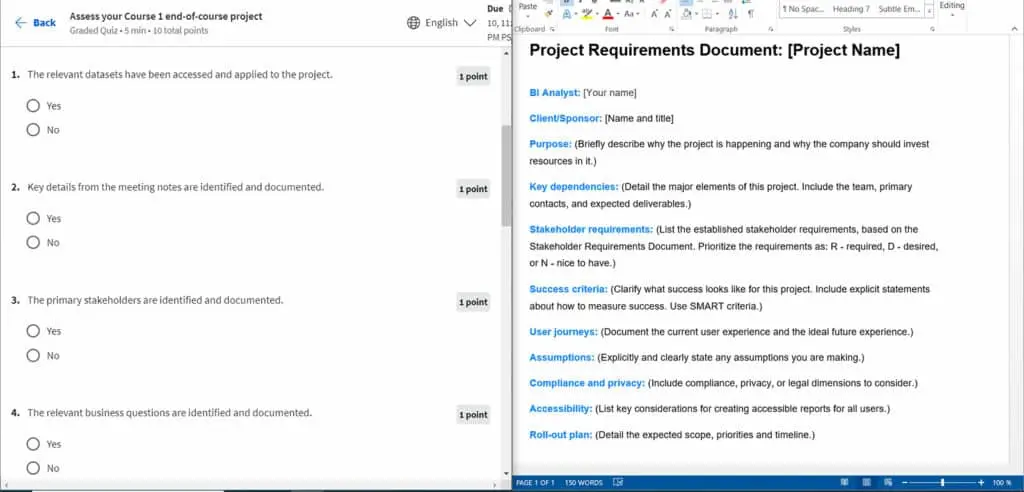Viewport: 1024px width, 492px height.
Task: Click the Compliance and privacy: label
Action: (587, 383)
